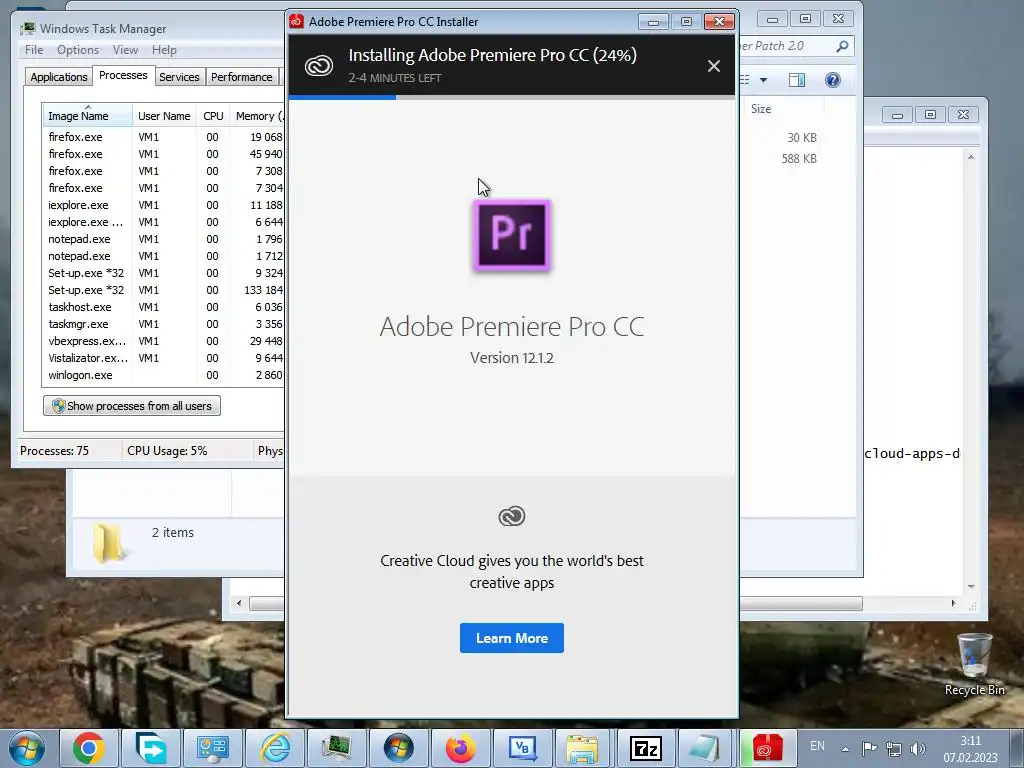This screenshot has height=768, width=1024.
Task: Click the Explorer search magnifier icon
Action: pos(842,46)
